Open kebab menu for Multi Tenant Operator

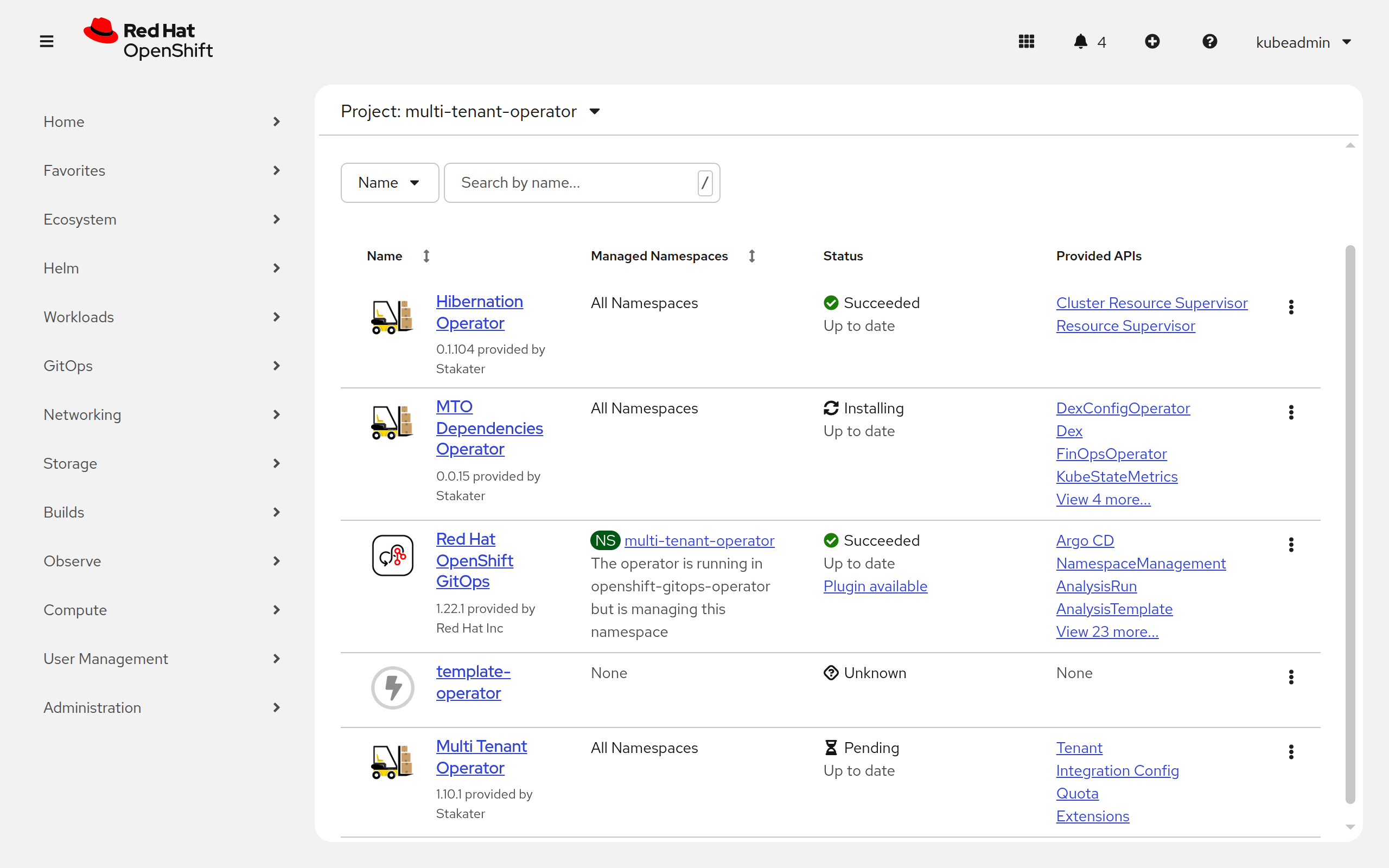click(1291, 752)
